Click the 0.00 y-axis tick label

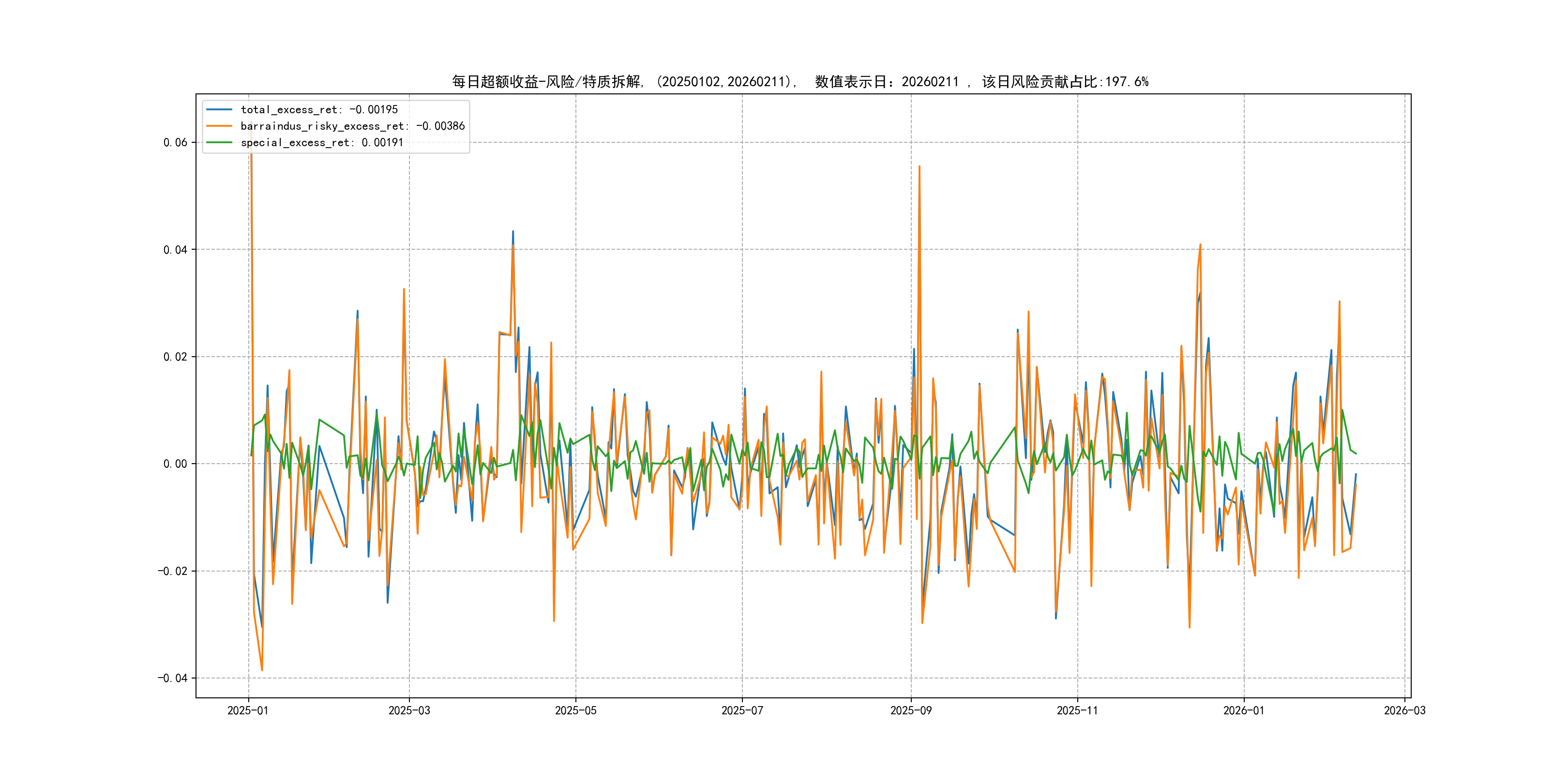(175, 464)
